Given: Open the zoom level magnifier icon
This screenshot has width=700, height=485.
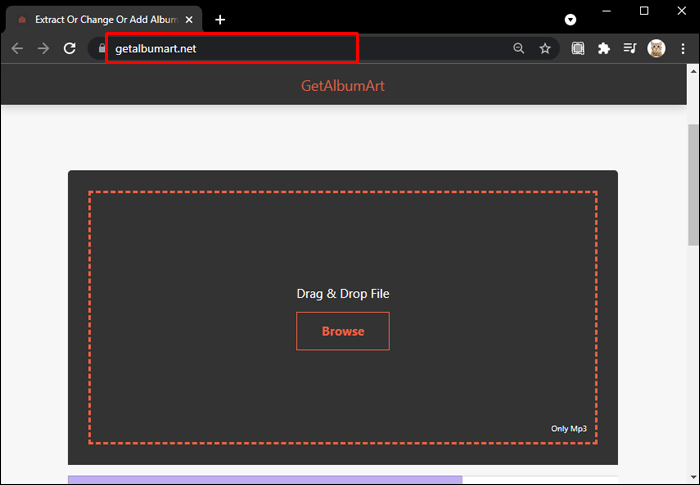Looking at the screenshot, I should click(x=518, y=48).
